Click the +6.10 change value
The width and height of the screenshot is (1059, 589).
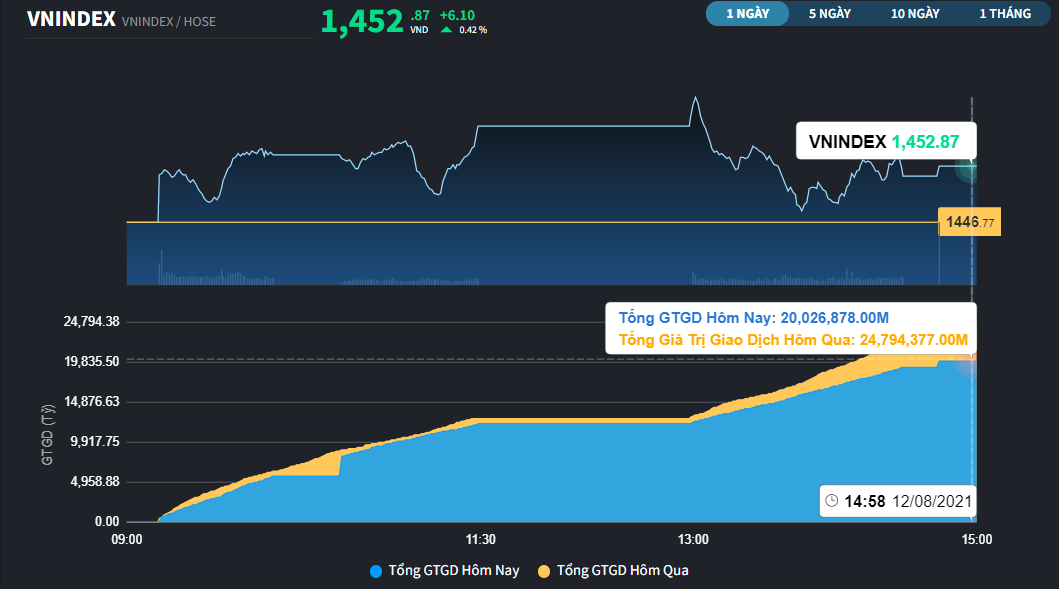(x=457, y=15)
